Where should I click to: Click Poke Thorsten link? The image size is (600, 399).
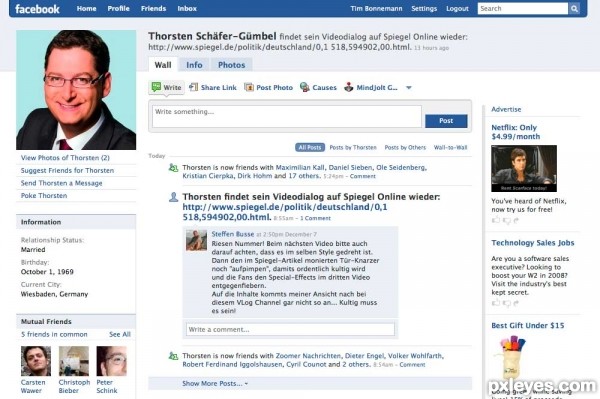(44, 195)
